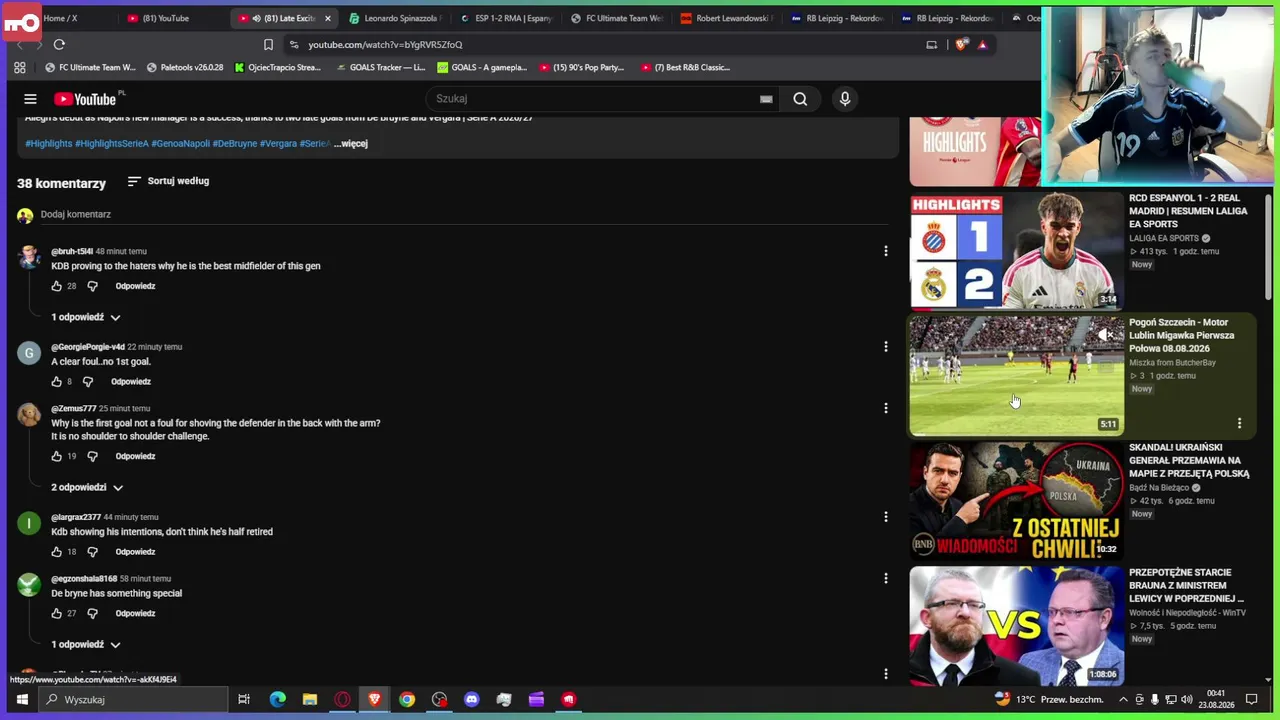Open the #DeBruyne hashtag link
The image size is (1280, 720).
(235, 144)
